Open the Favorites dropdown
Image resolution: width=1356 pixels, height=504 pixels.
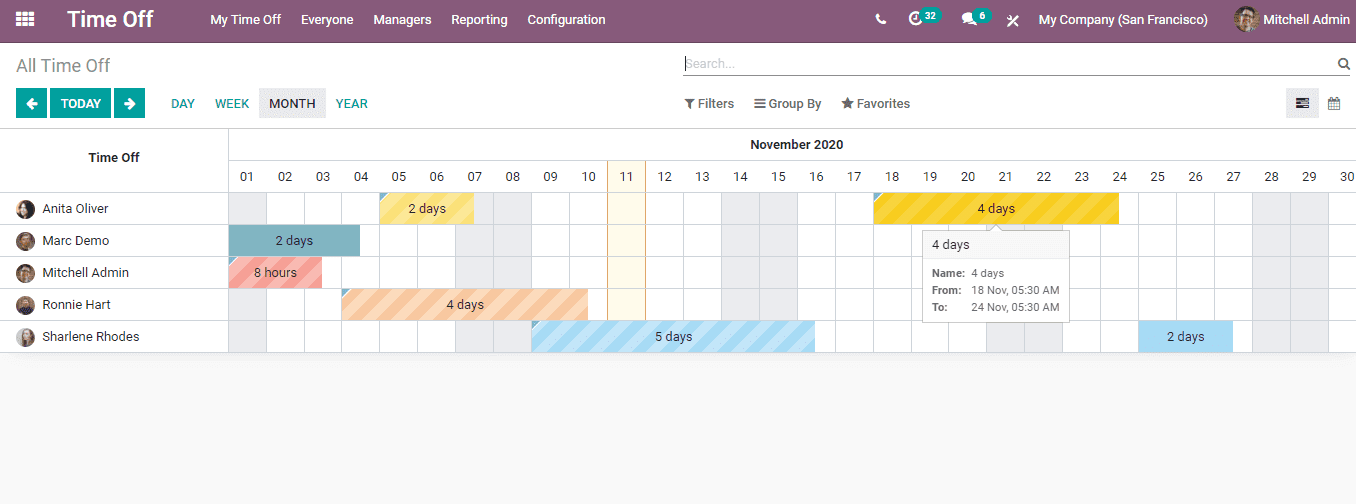pyautogui.click(x=876, y=103)
